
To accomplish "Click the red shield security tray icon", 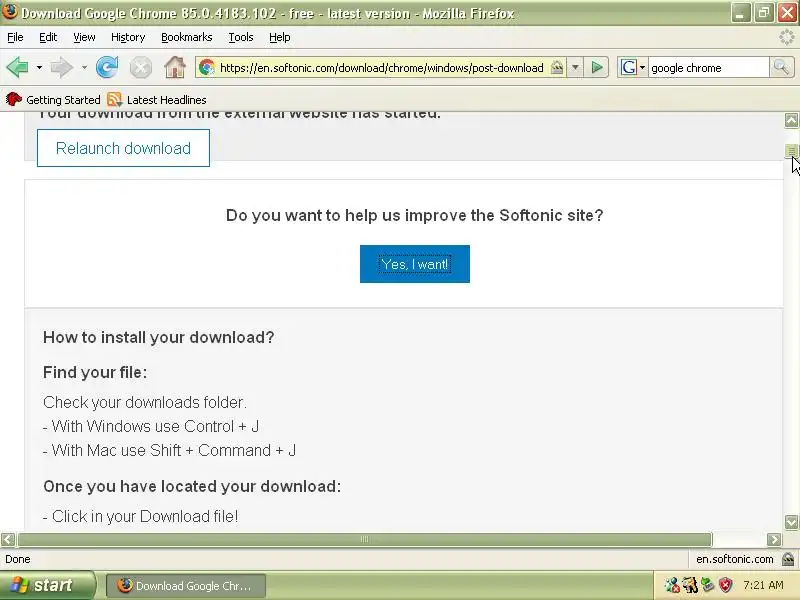I will 725,585.
